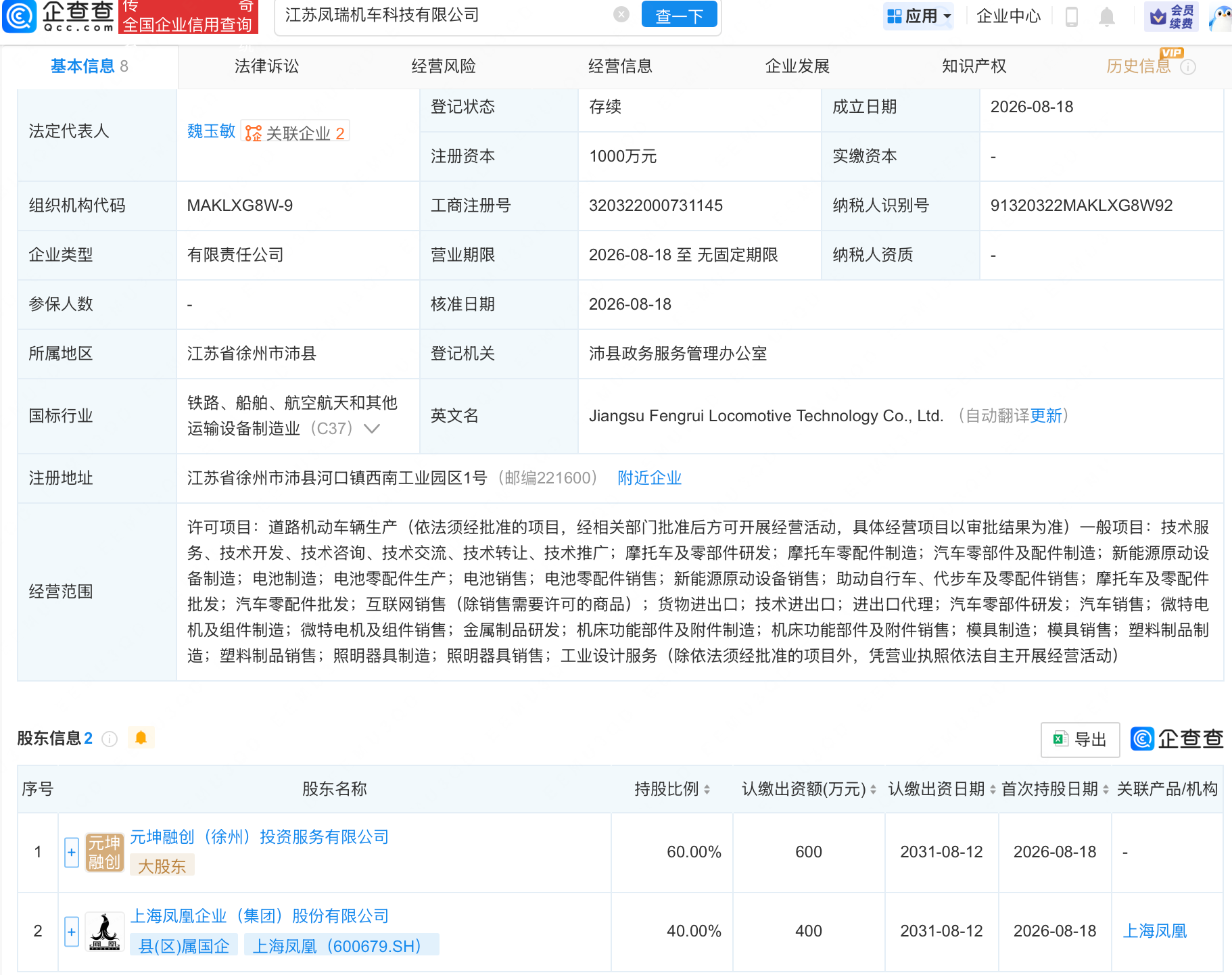Click the 上海凤凰（600679.SH）stock tag
The height and width of the screenshot is (975, 1232).
click(x=341, y=946)
